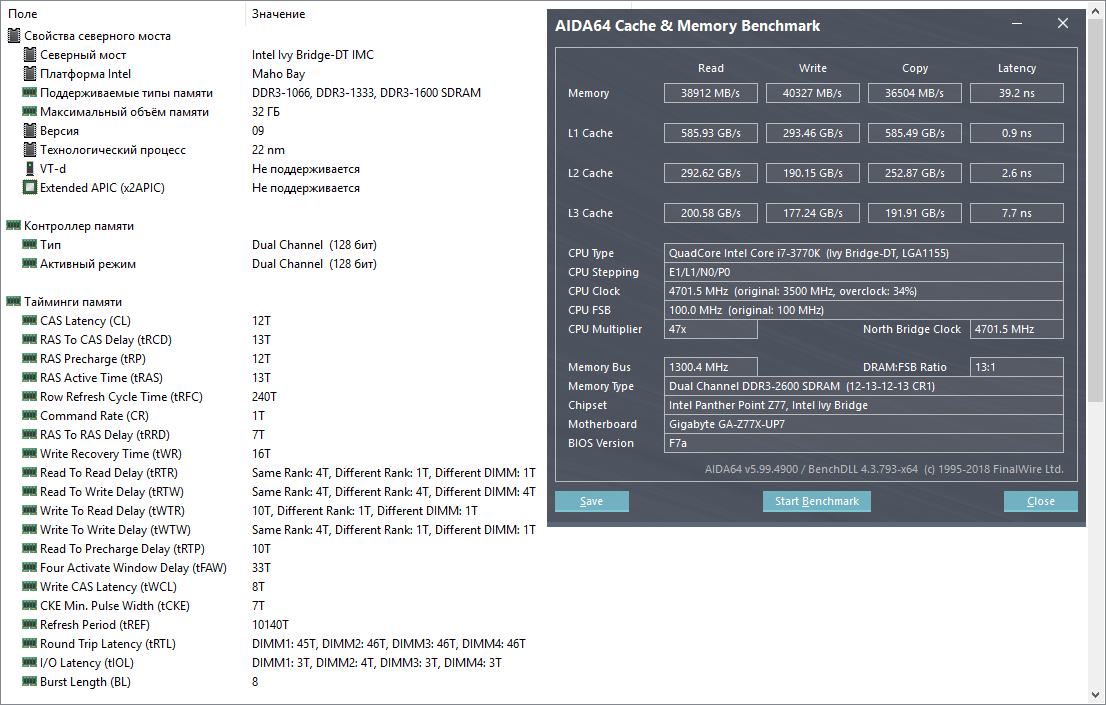Click the Memory Read value 38912 MB/s
Viewport: 1106px width, 705px height.
(710, 93)
